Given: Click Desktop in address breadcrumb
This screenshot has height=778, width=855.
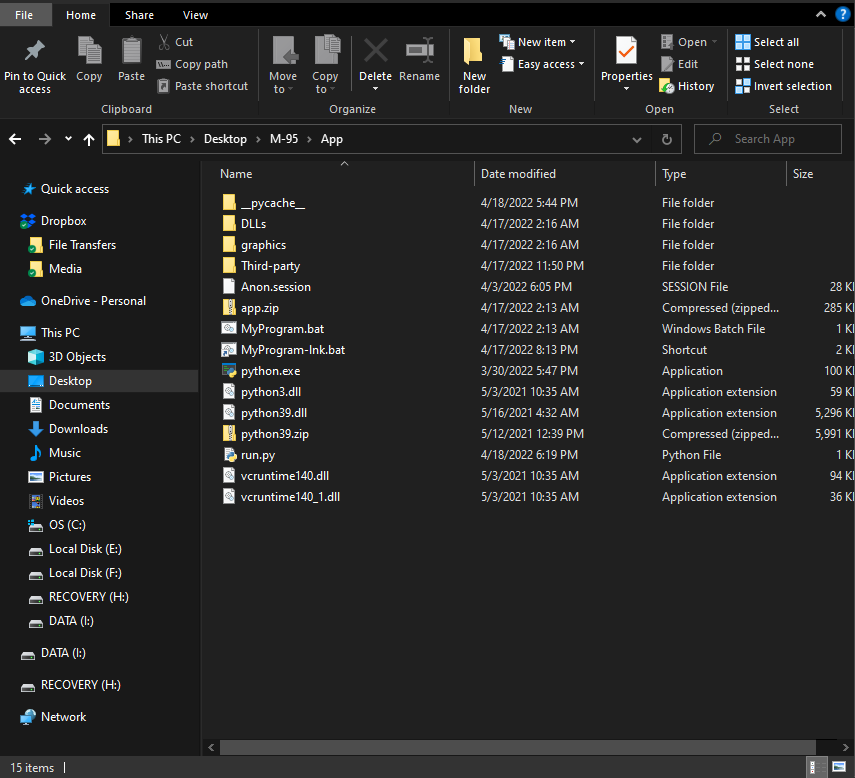Looking at the screenshot, I should pos(225,139).
